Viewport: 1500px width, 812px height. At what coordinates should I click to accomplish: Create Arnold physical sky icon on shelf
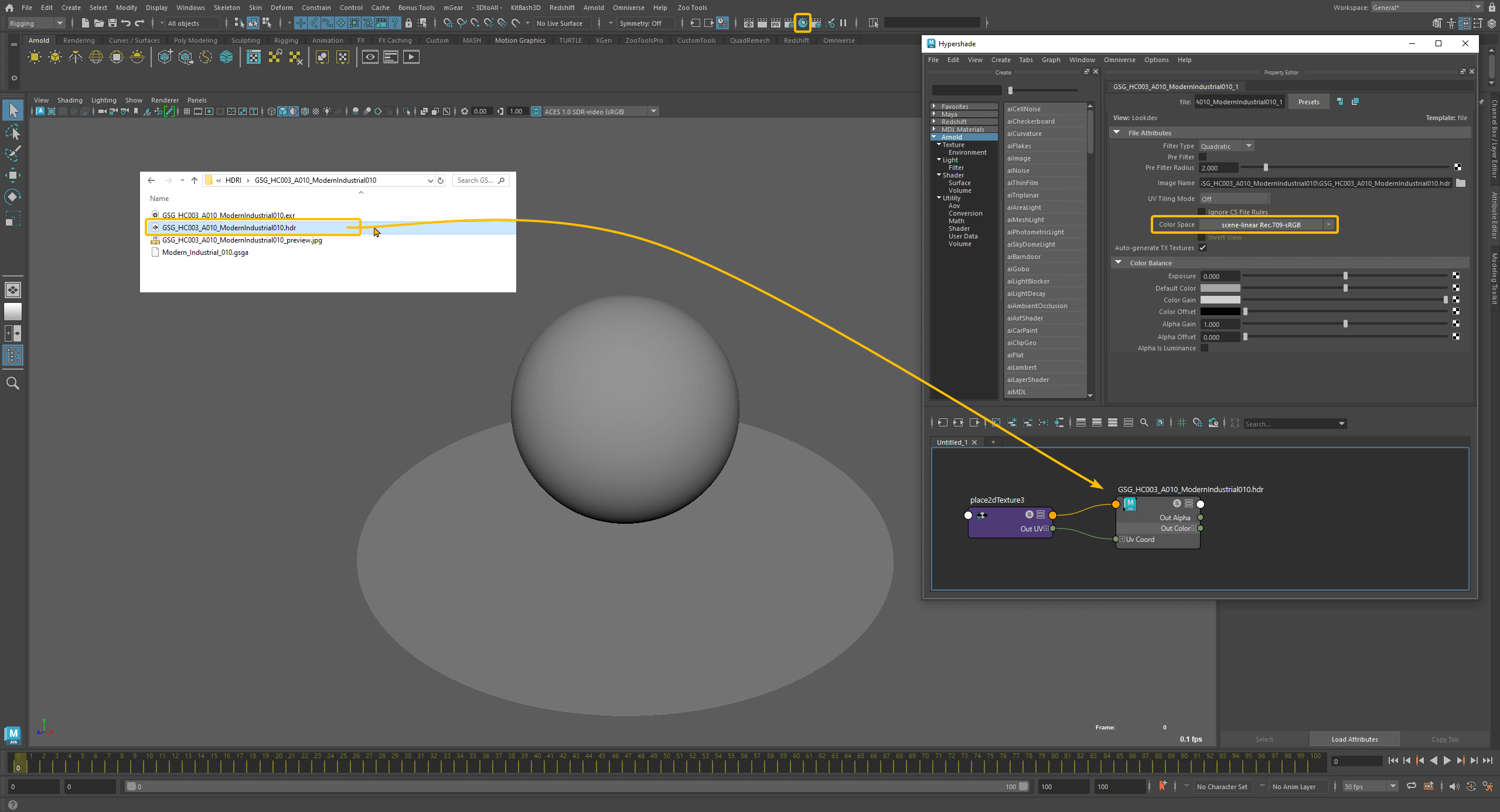[x=137, y=57]
